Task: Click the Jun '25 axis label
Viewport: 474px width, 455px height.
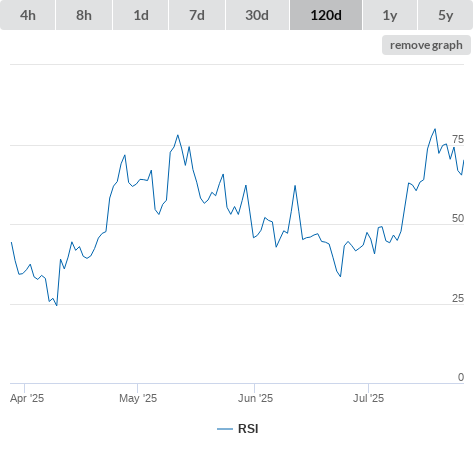Action: (255, 398)
